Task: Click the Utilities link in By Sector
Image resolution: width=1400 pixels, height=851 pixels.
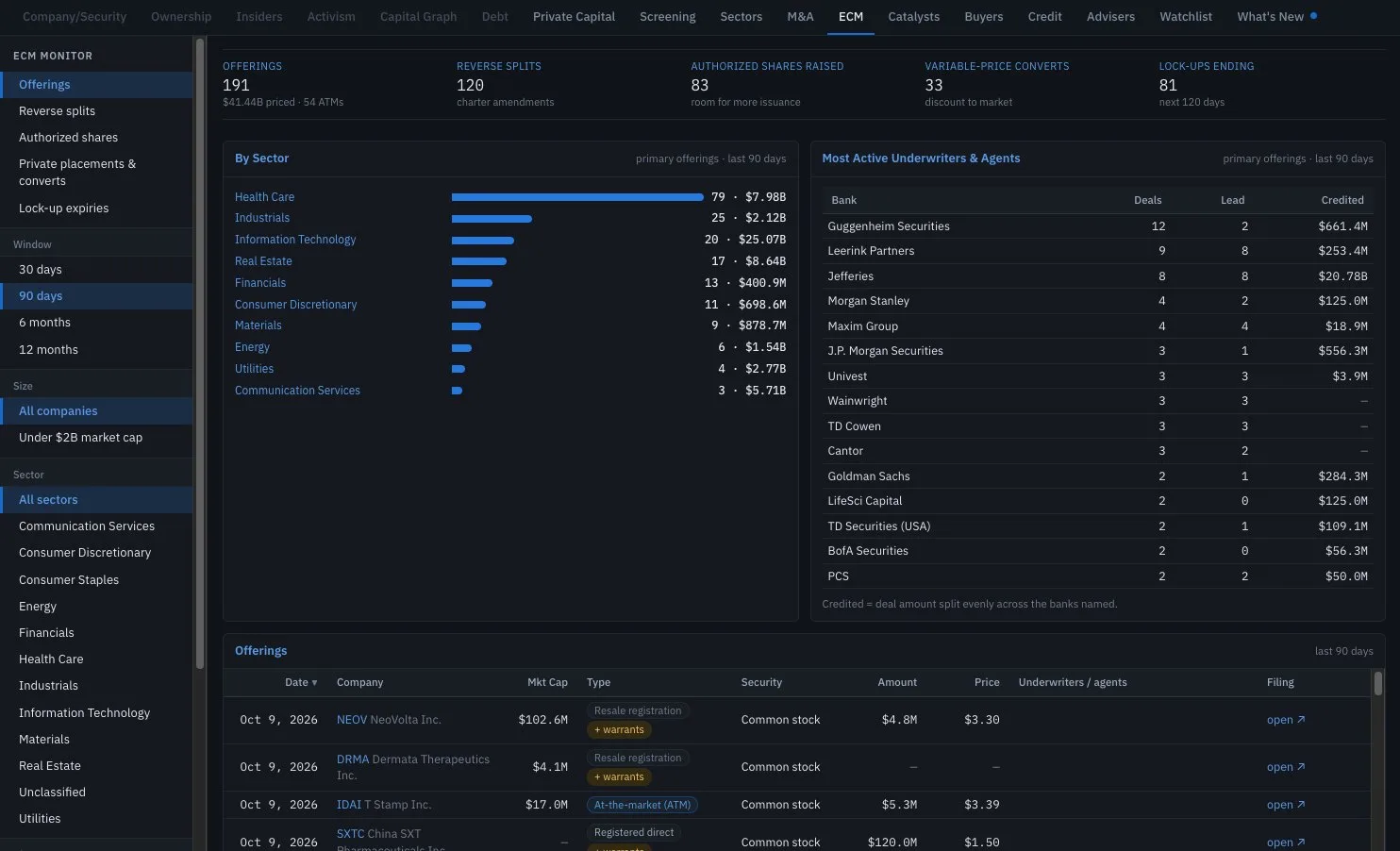Action: tap(254, 369)
